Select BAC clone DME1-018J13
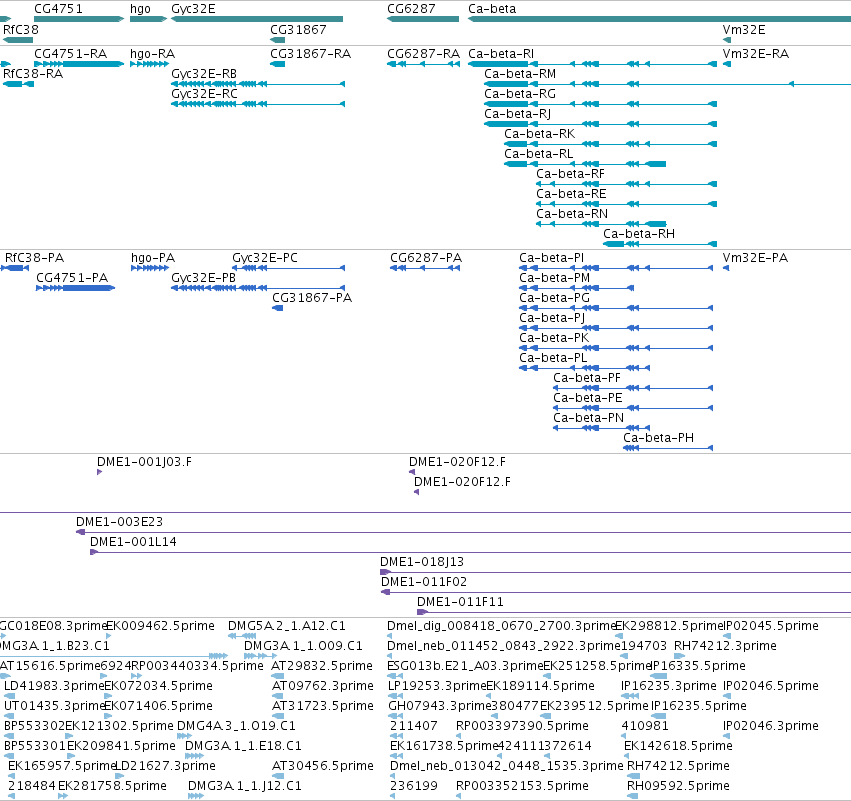This screenshot has height=801, width=851. [x=422, y=562]
